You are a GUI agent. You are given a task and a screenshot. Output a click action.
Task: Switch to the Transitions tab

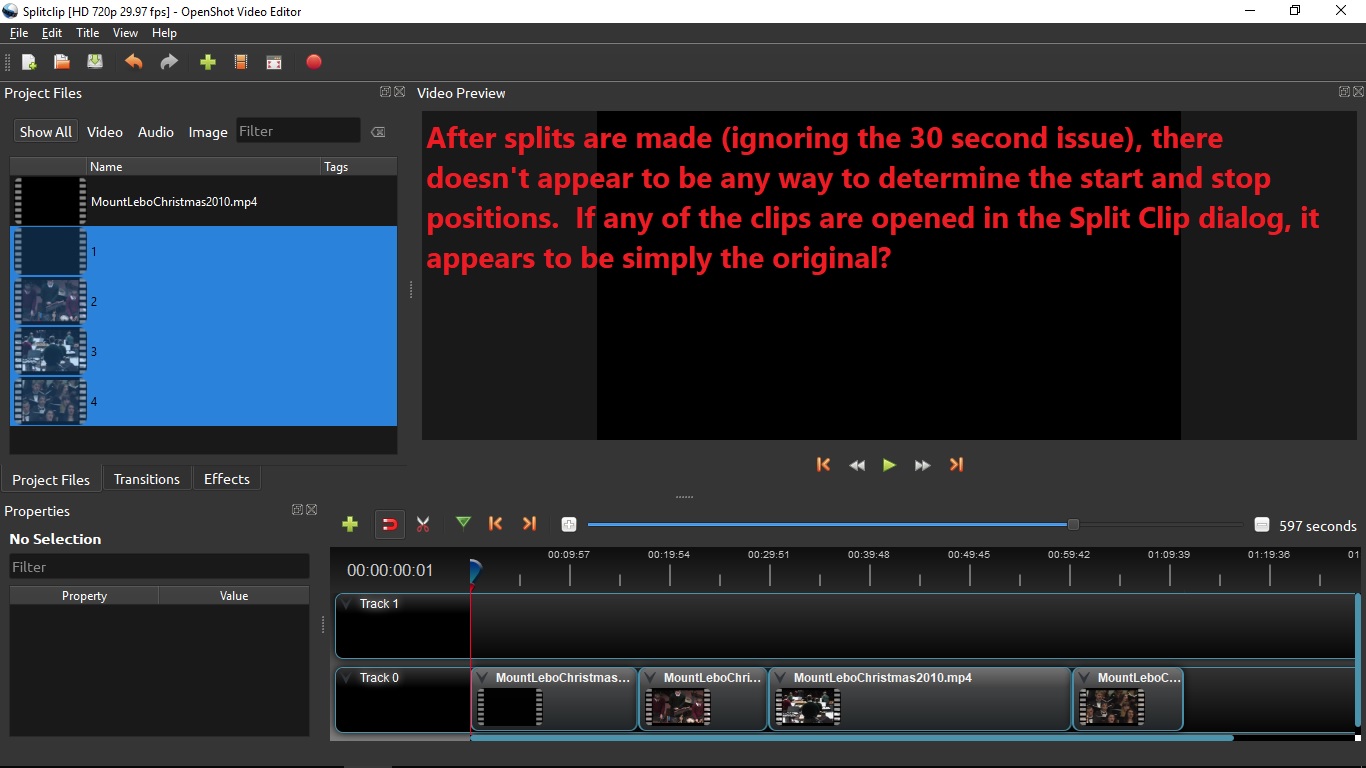coord(146,479)
